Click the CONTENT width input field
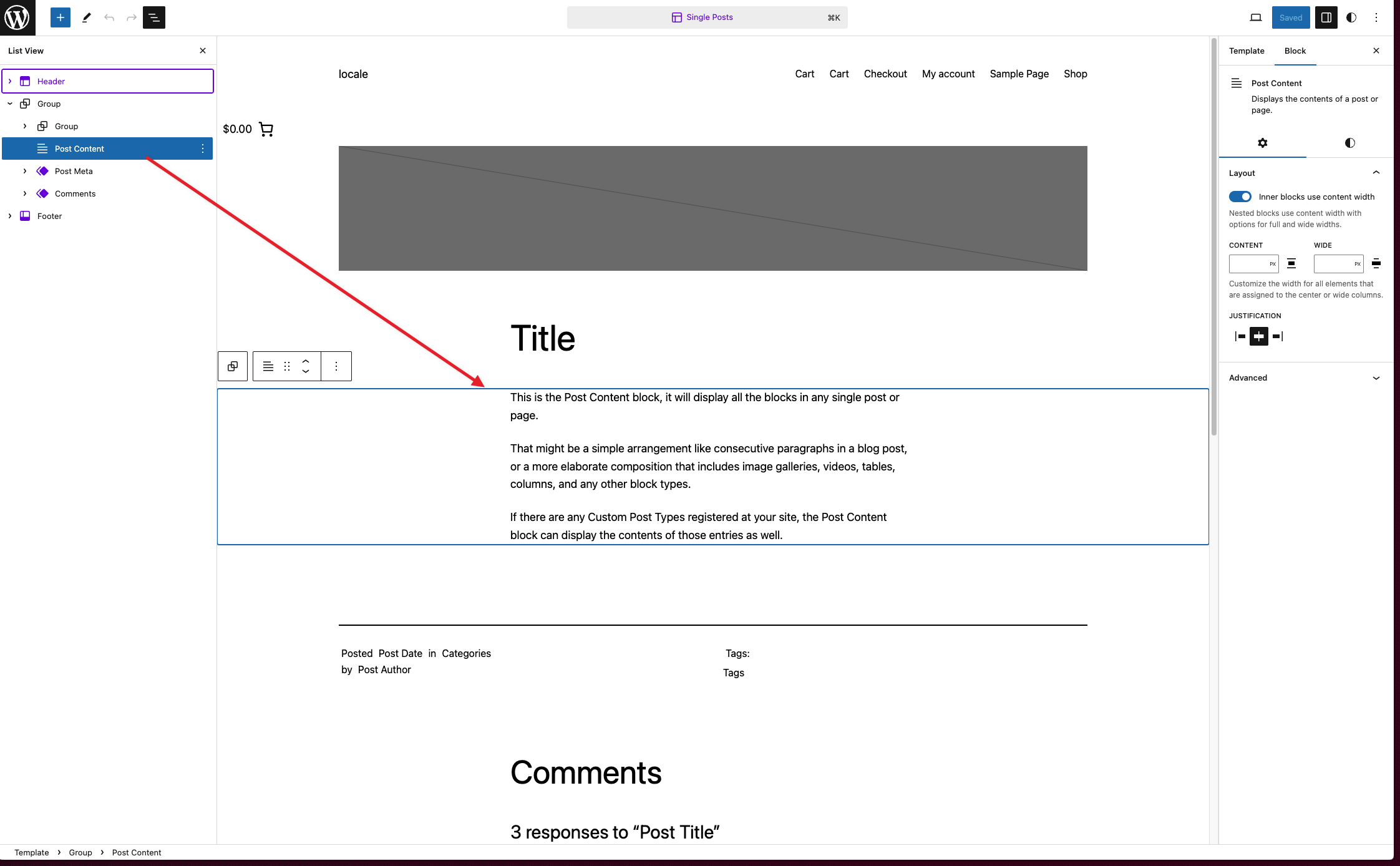The image size is (1400, 866). tap(1253, 264)
